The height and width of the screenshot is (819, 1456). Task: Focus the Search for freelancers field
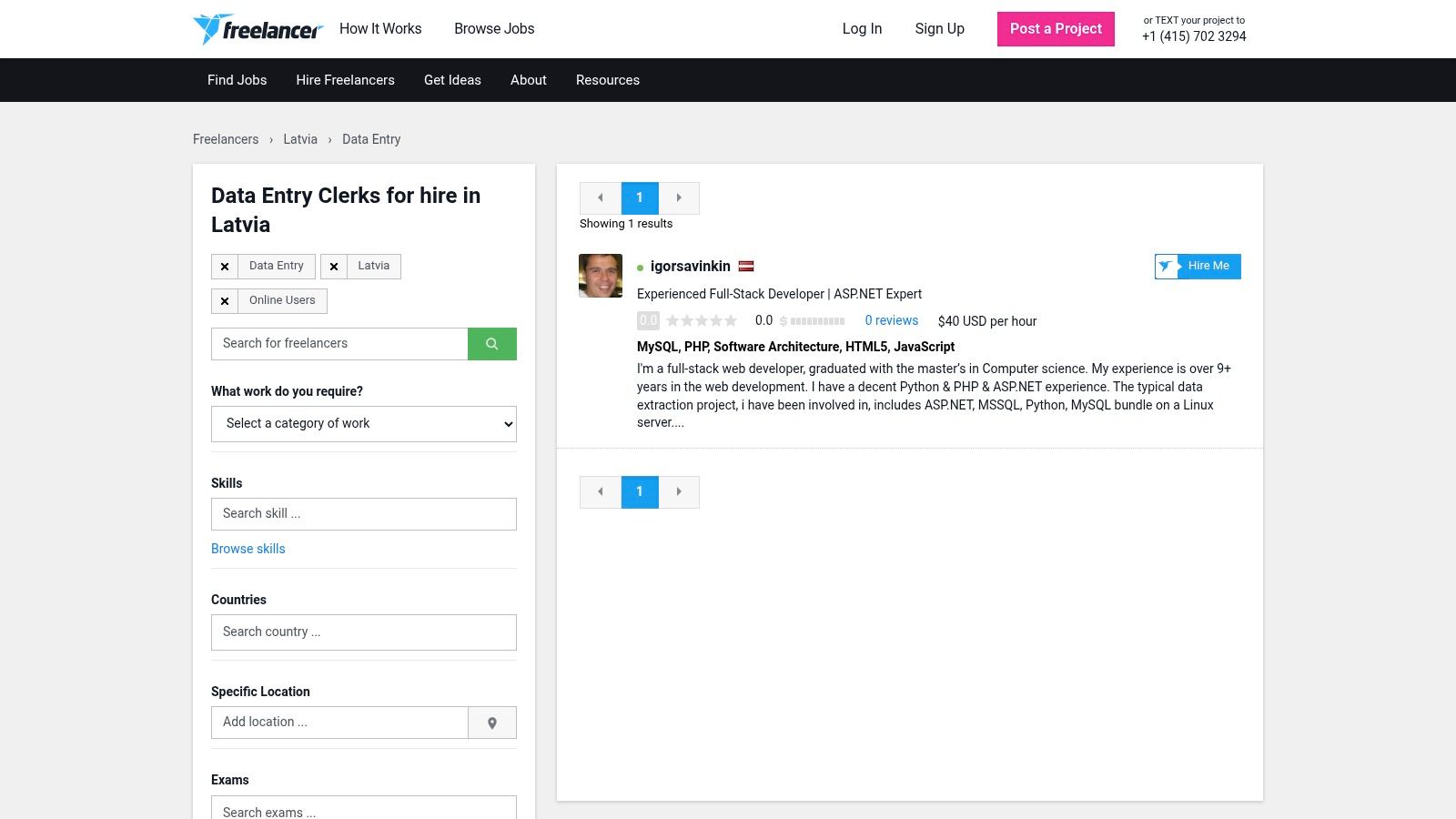tap(339, 344)
